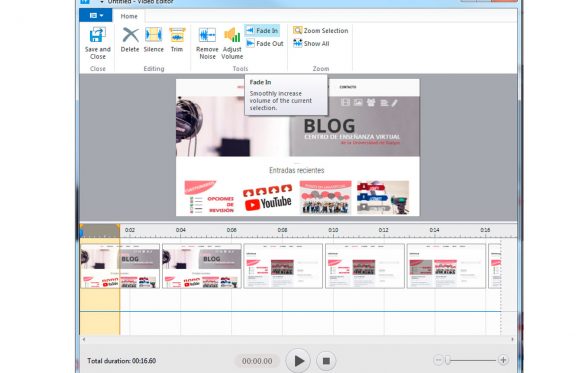582x373 pixels.
Task: Click Zoom Selection in the ribbon
Action: point(321,30)
